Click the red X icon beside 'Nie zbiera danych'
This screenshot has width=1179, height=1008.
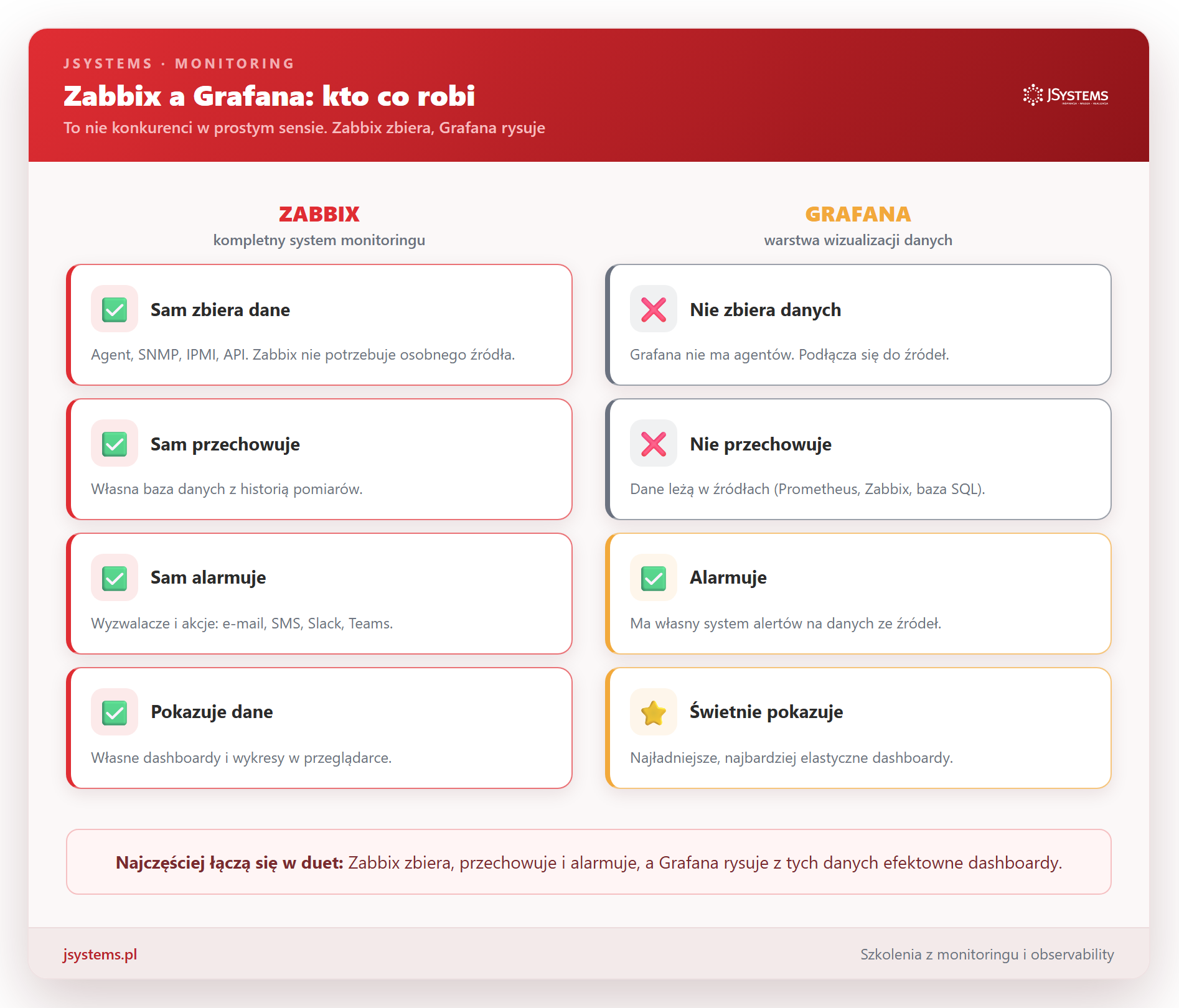(654, 309)
